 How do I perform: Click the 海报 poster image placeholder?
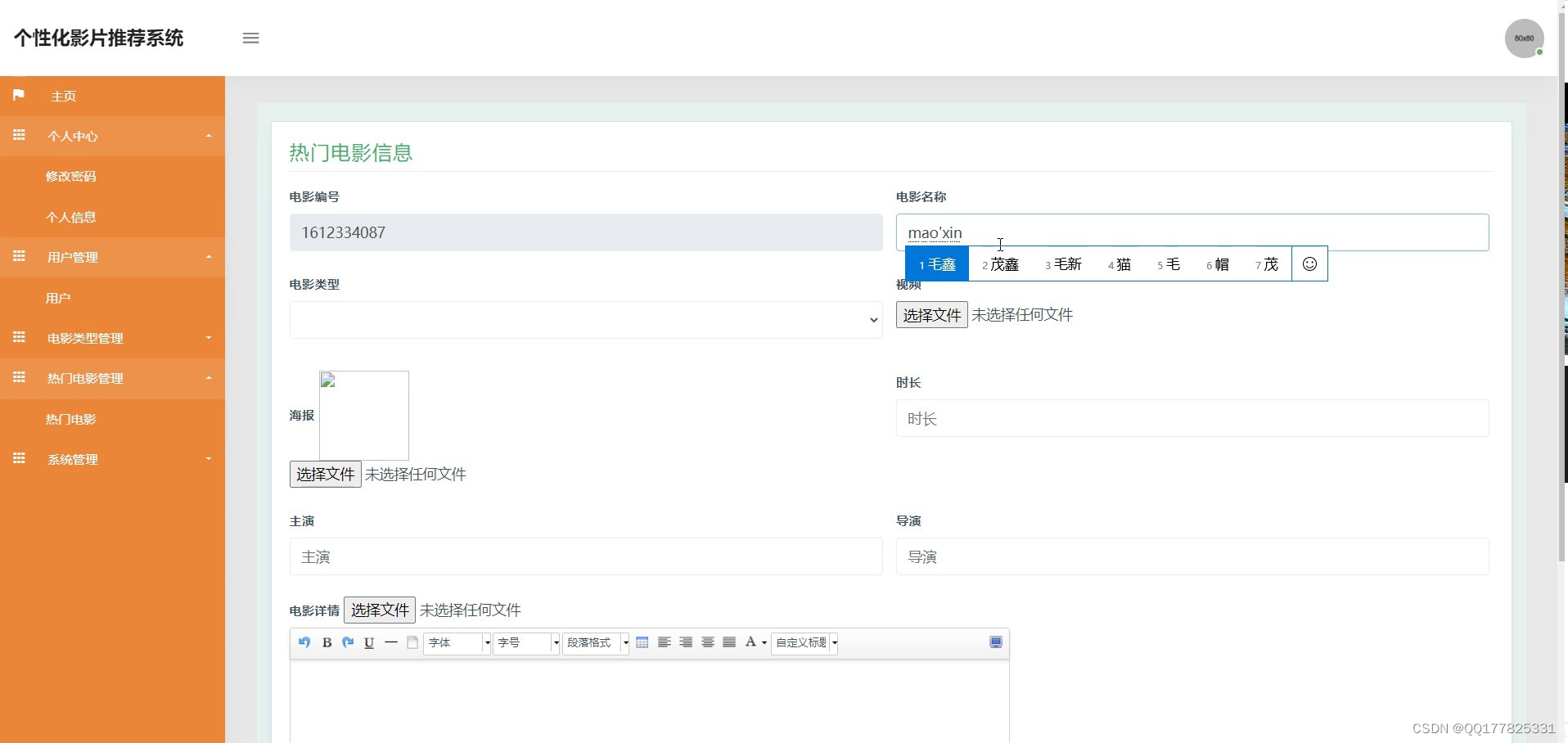tap(364, 416)
